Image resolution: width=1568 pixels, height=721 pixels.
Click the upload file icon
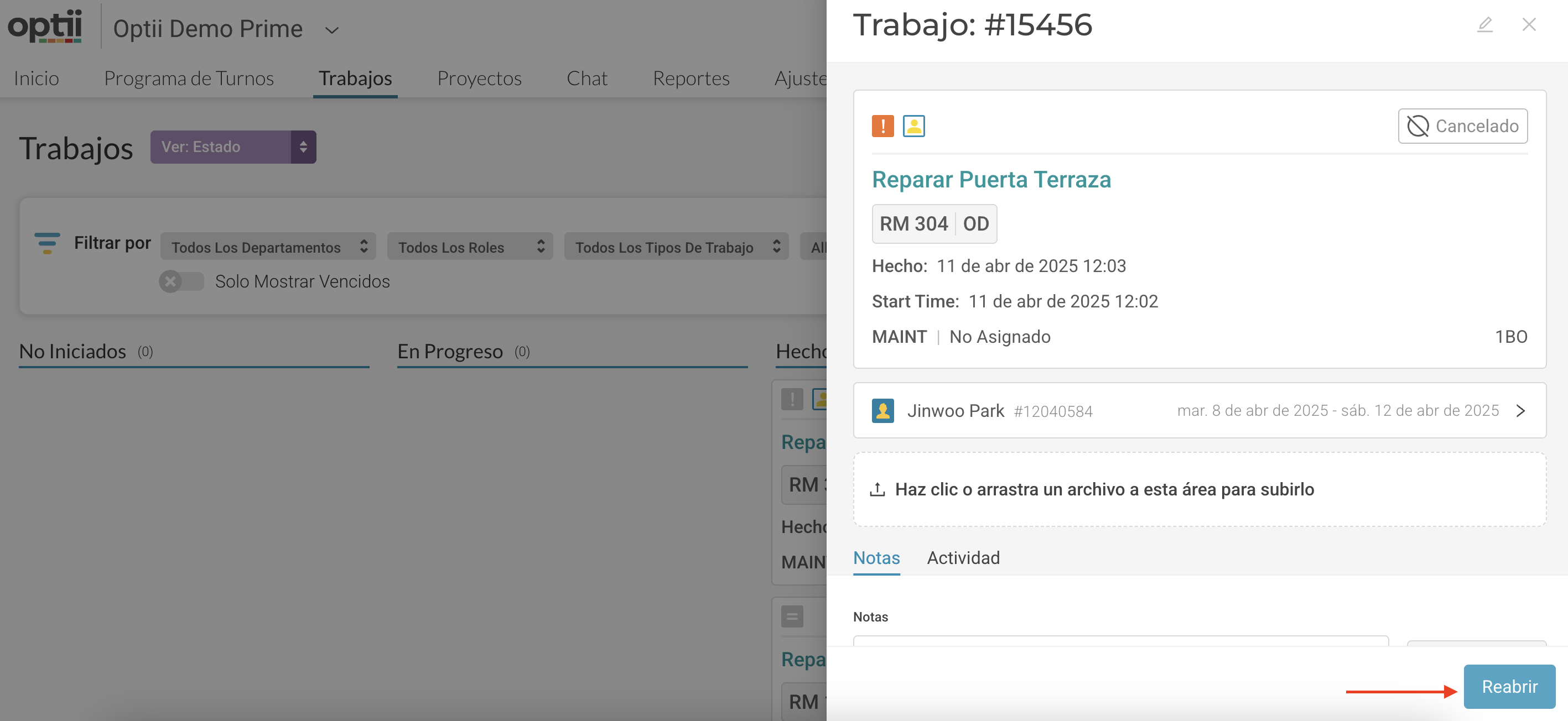pyautogui.click(x=877, y=489)
